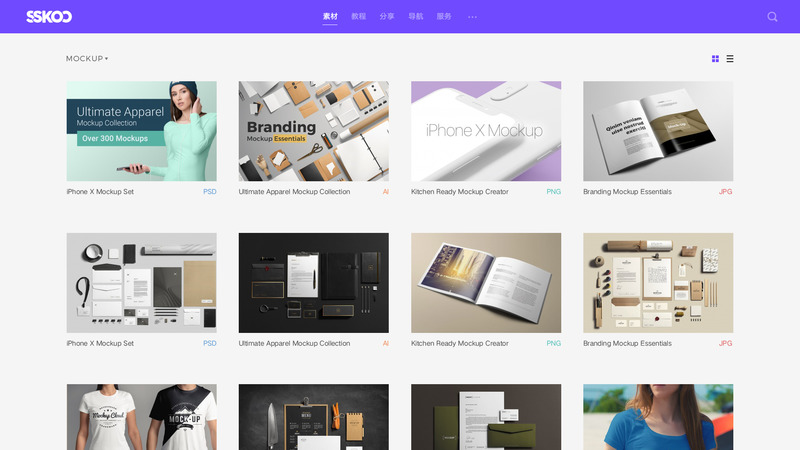The image size is (800, 450).
Task: Open the olive green envelope stationery thumbnail
Action: click(x=486, y=417)
